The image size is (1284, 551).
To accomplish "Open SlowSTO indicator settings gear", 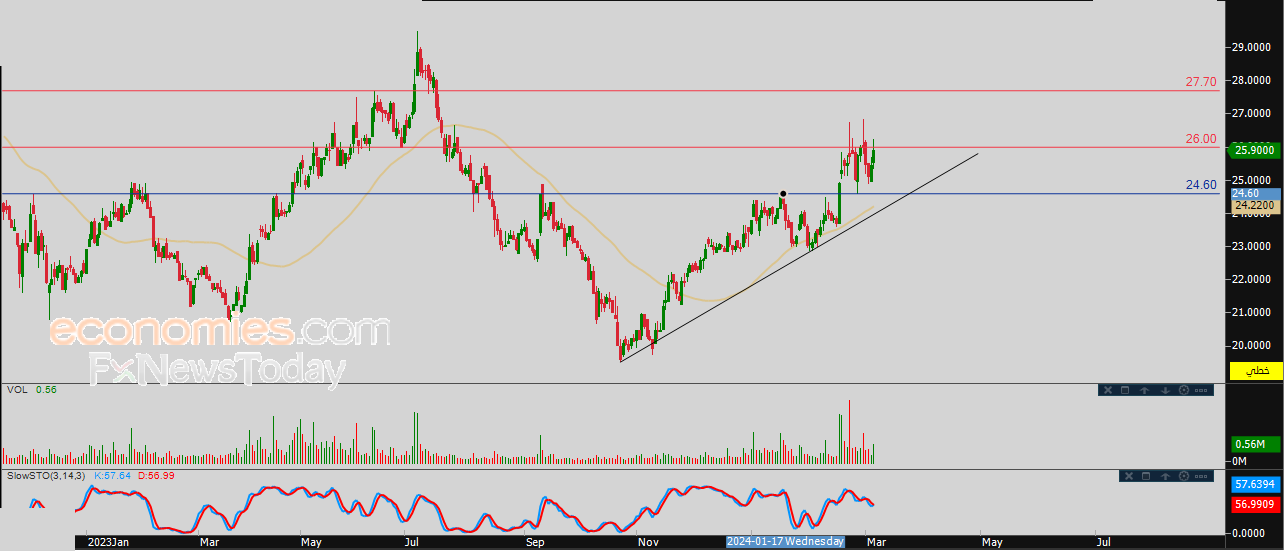I will pyautogui.click(x=1184, y=476).
